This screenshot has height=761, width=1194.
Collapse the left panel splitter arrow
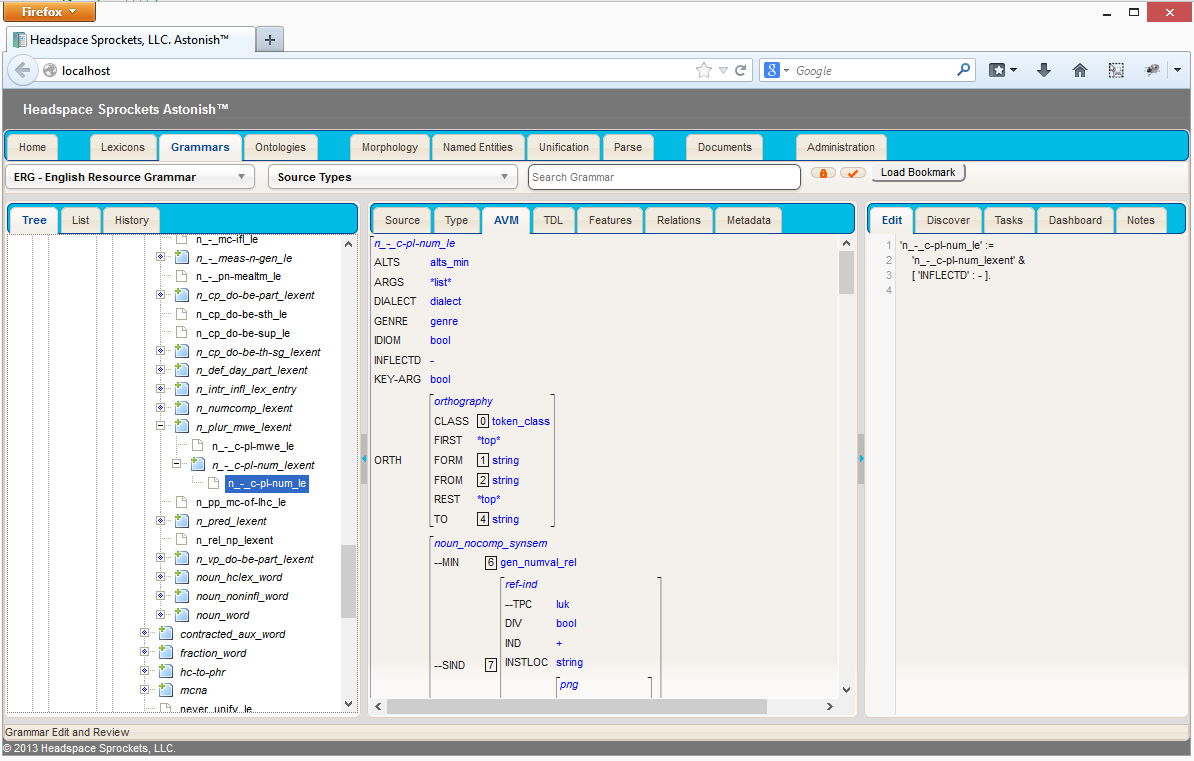tap(364, 458)
